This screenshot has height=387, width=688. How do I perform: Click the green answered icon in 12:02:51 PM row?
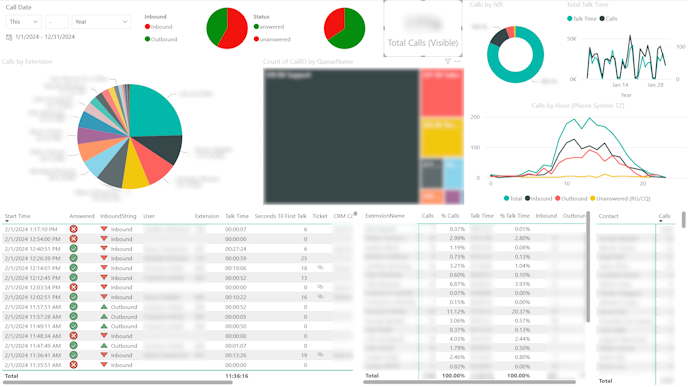coord(74,297)
